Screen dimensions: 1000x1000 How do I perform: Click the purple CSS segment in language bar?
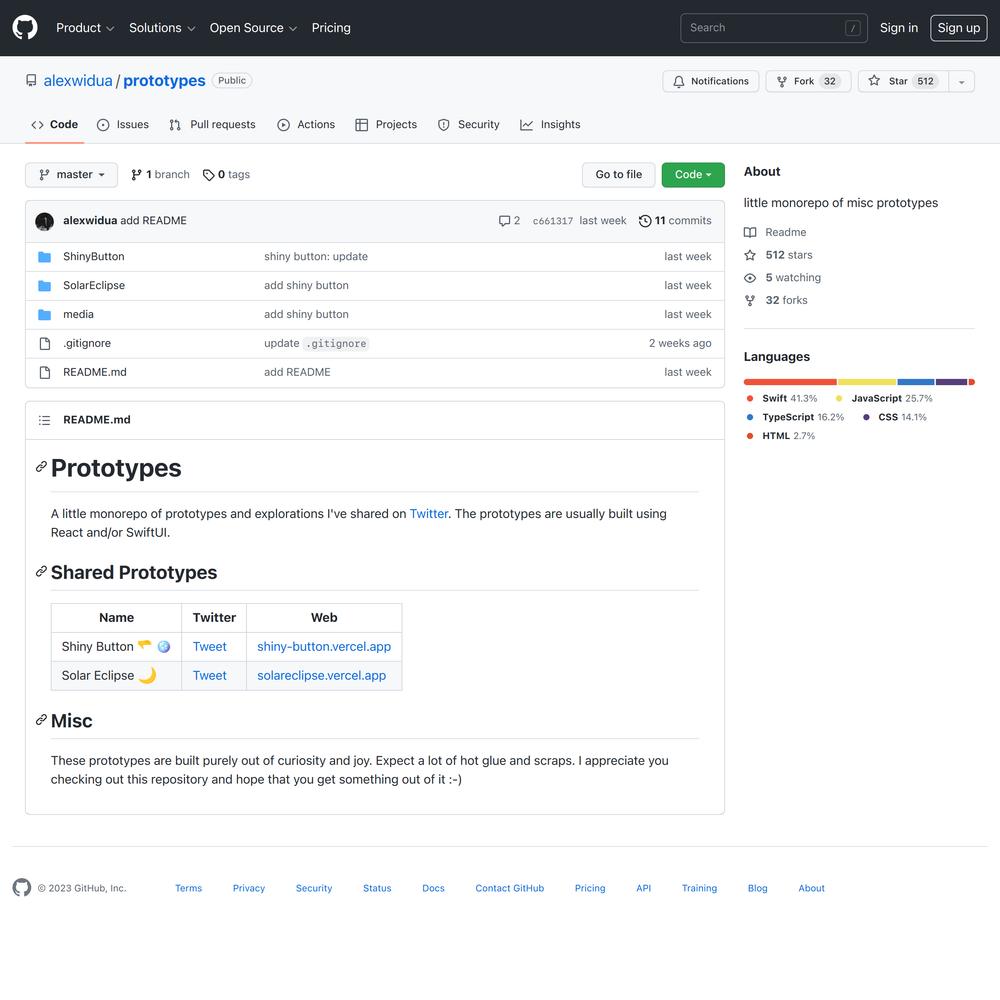coord(952,382)
